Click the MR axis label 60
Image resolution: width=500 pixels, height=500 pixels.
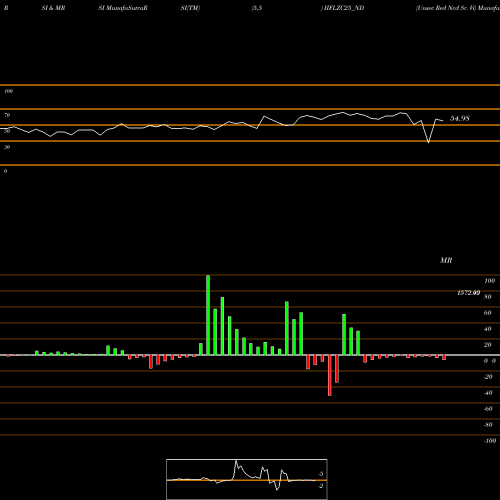point(488,313)
